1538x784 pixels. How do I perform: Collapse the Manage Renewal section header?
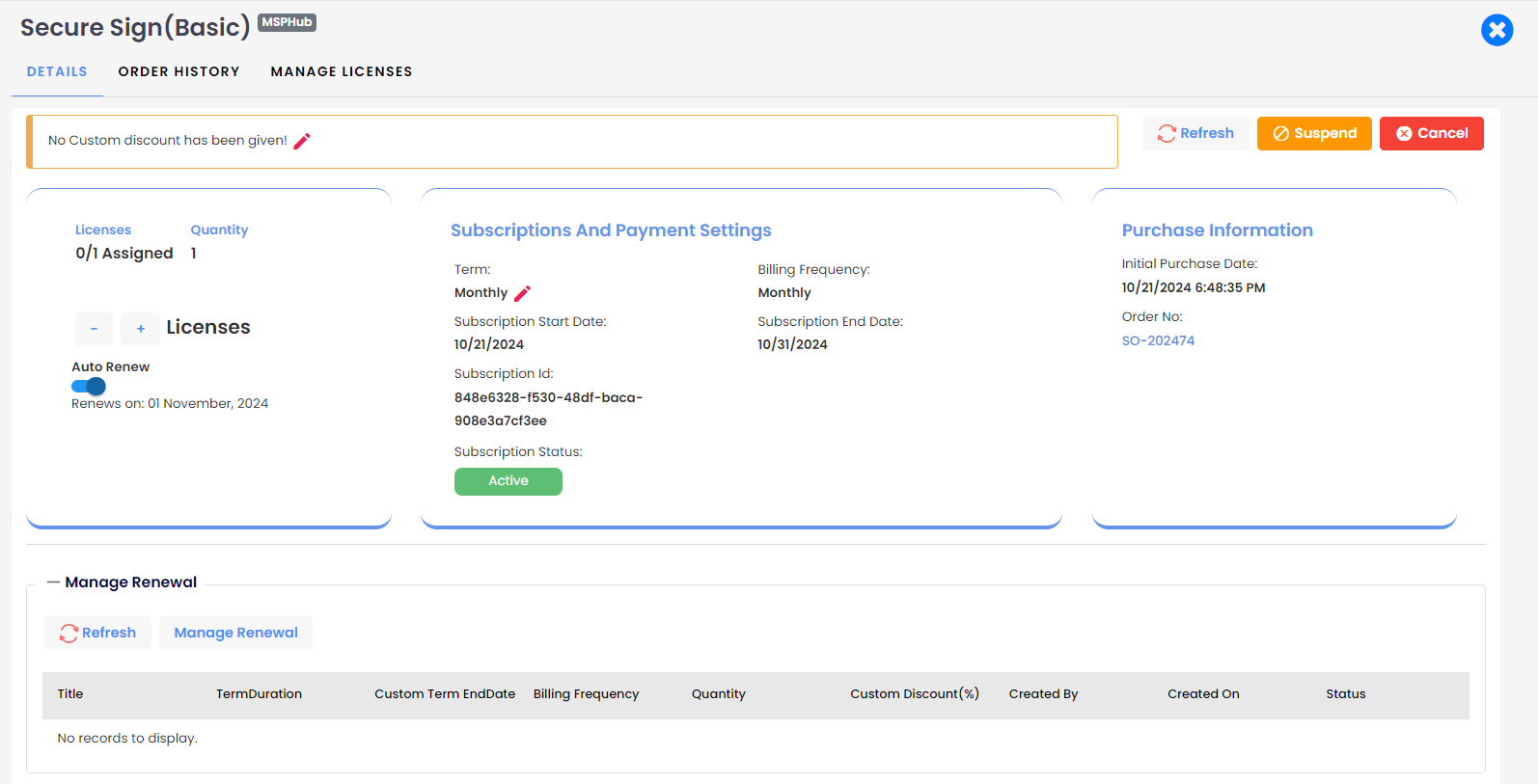(x=122, y=582)
